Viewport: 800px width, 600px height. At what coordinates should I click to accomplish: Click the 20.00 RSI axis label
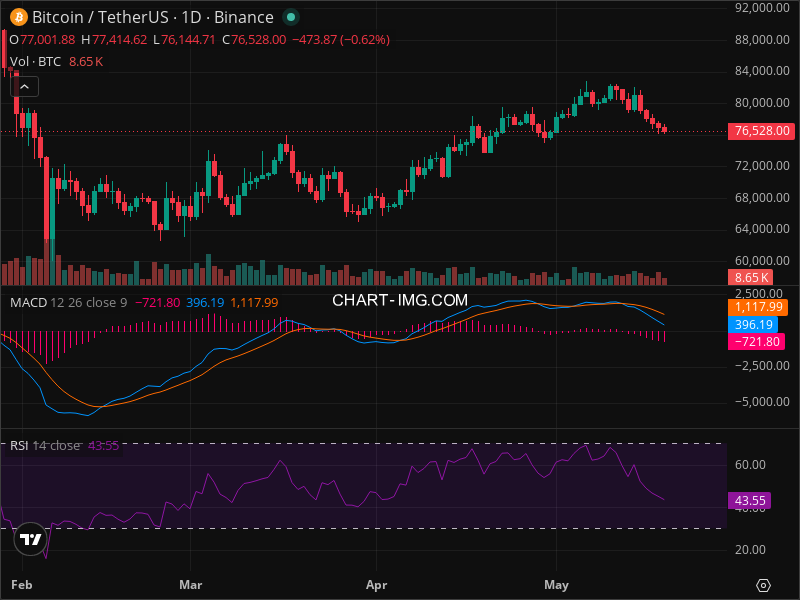[750, 550]
